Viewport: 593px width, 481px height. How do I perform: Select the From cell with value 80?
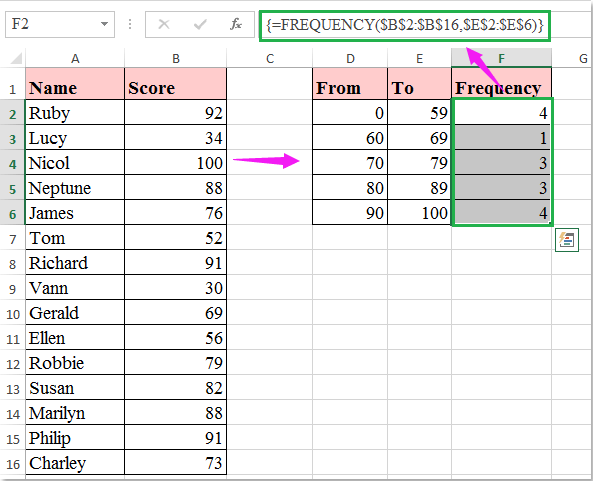click(350, 187)
